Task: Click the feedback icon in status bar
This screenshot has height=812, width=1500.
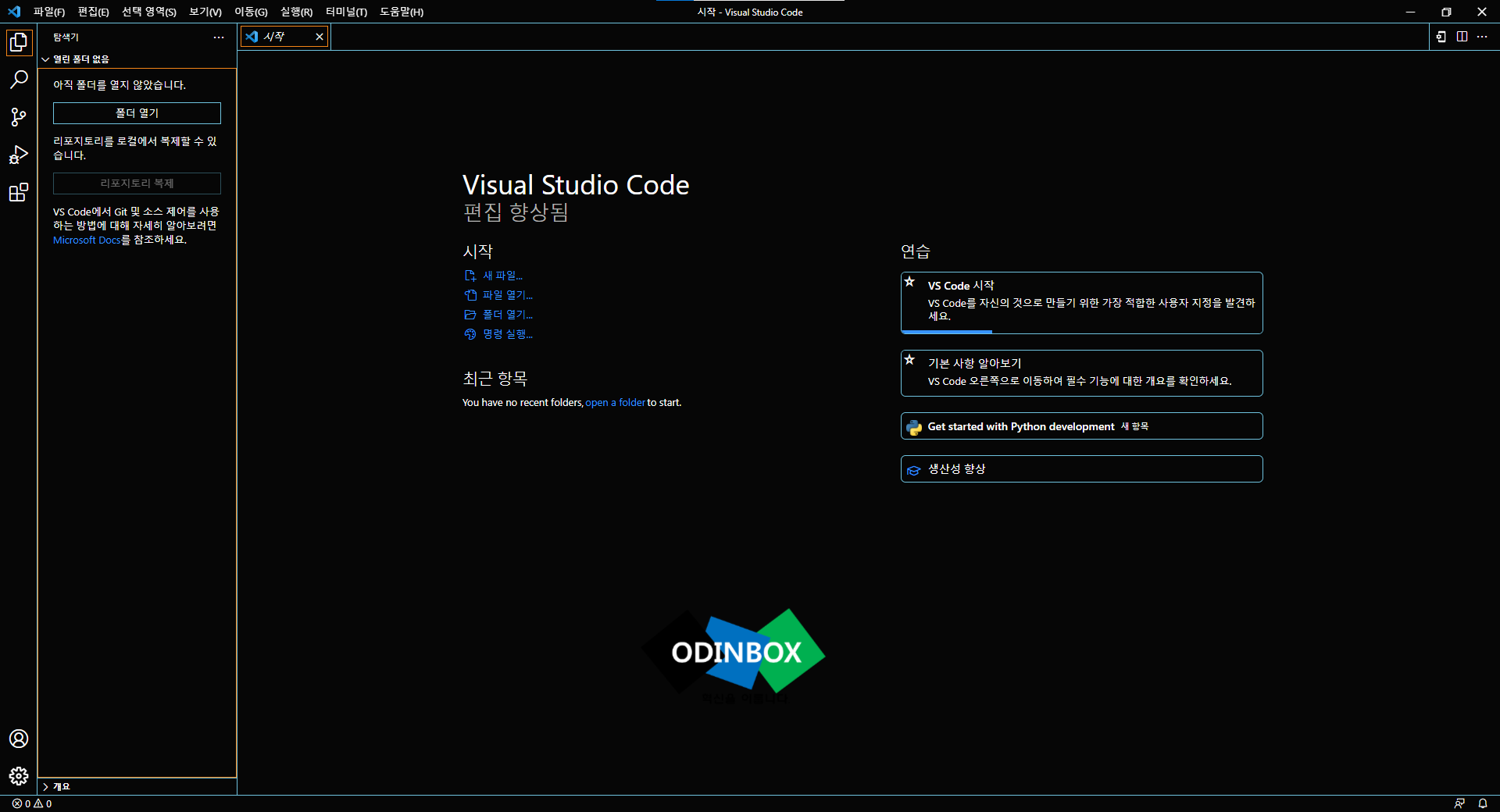Action: 1459,803
